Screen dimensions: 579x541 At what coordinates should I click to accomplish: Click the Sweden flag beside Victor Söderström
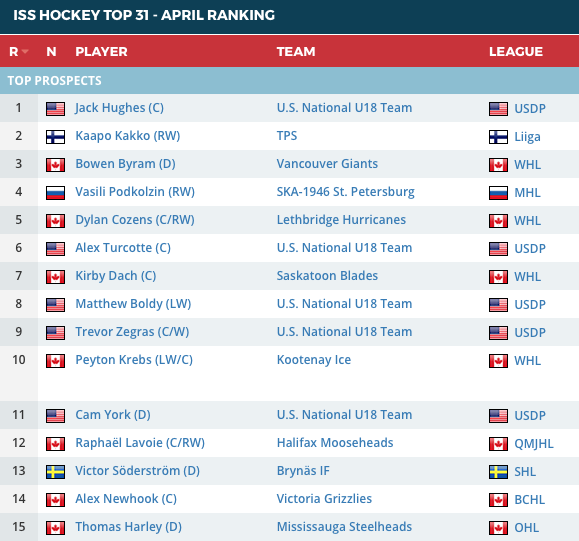pyautogui.click(x=55, y=472)
